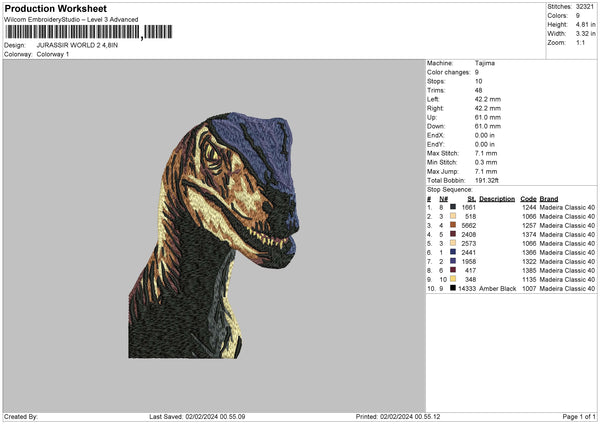Select swatch in stop 5 row with 2573 stitches
Screen dimensions: 600x424
click(453, 243)
